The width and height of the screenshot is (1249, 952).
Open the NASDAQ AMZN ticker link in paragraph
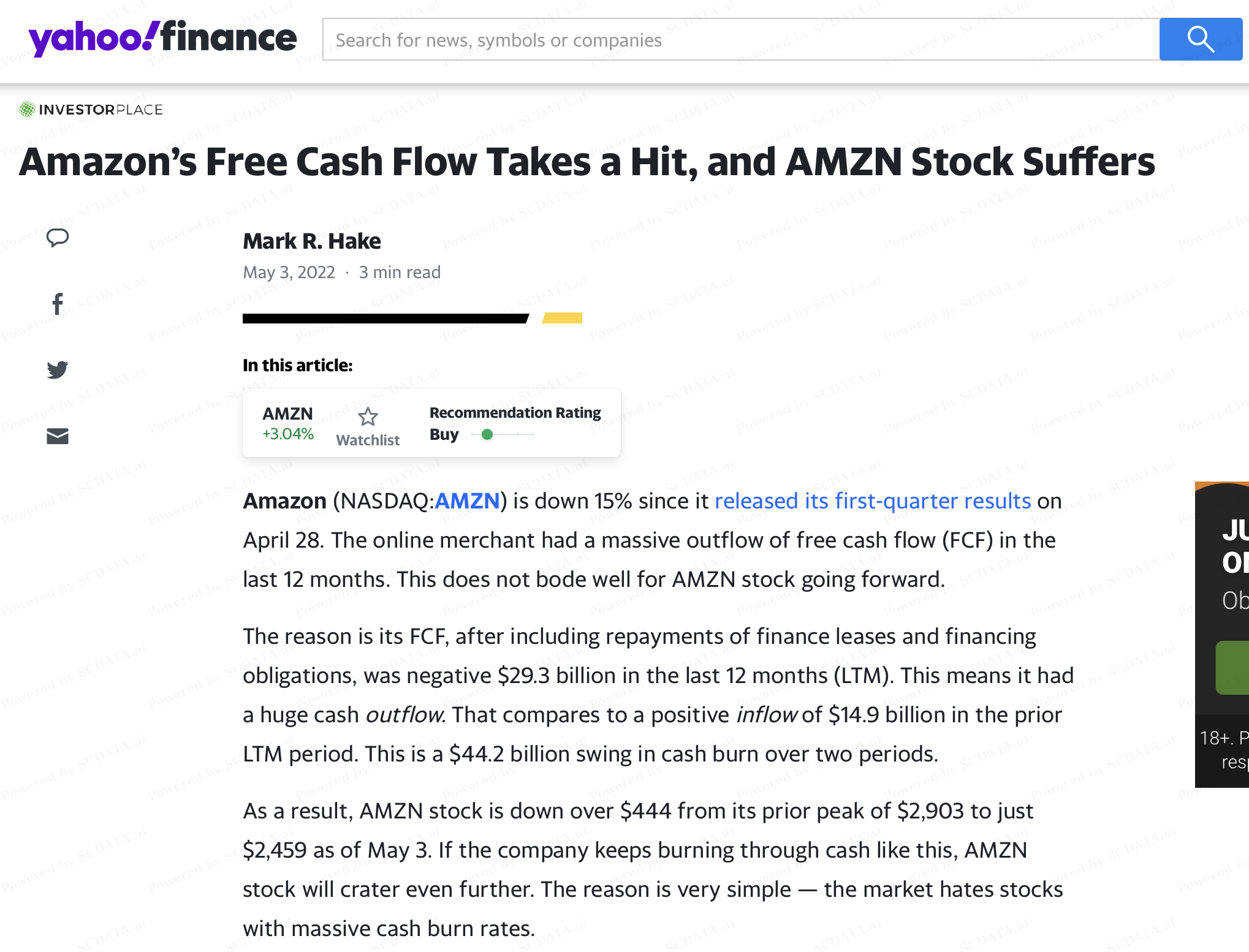pyautogui.click(x=467, y=501)
